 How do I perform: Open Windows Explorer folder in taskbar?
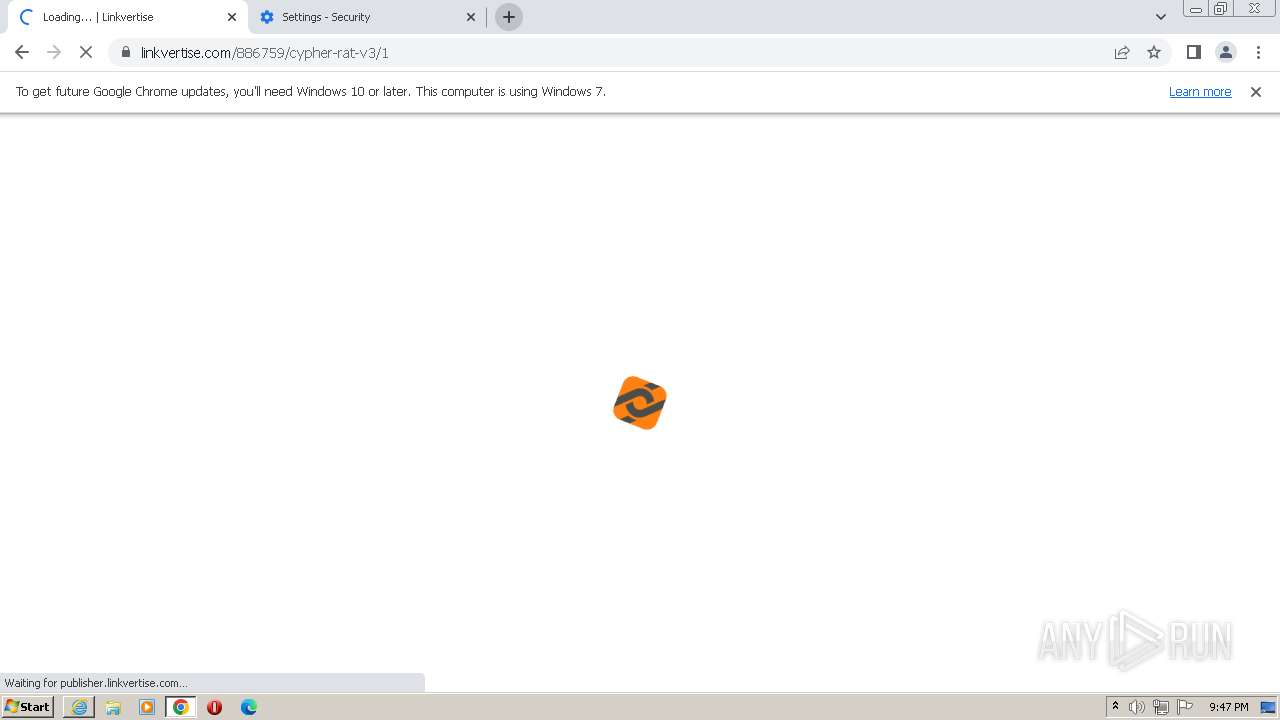click(113, 707)
